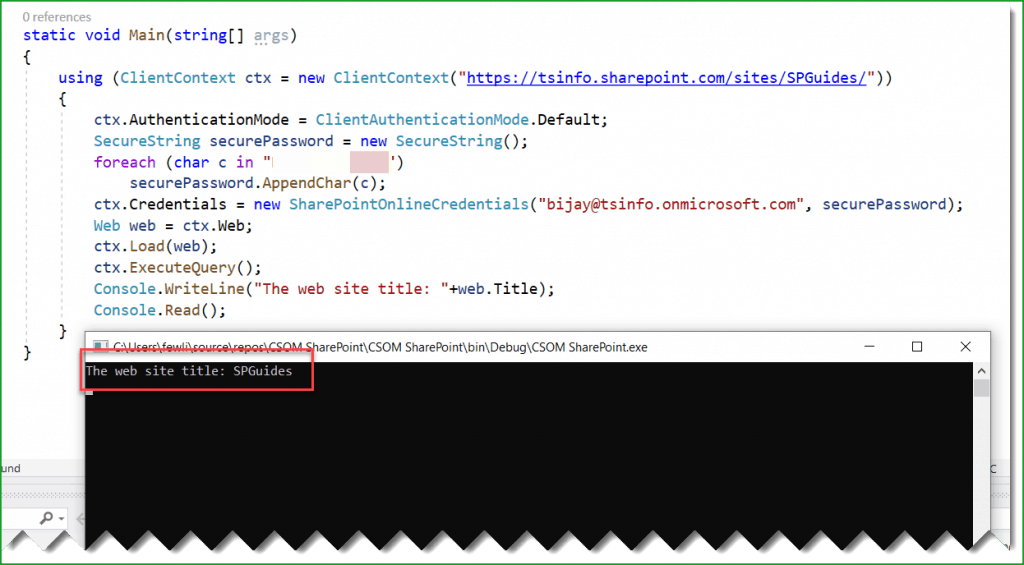Click the "using" keyword in code

(x=80, y=78)
